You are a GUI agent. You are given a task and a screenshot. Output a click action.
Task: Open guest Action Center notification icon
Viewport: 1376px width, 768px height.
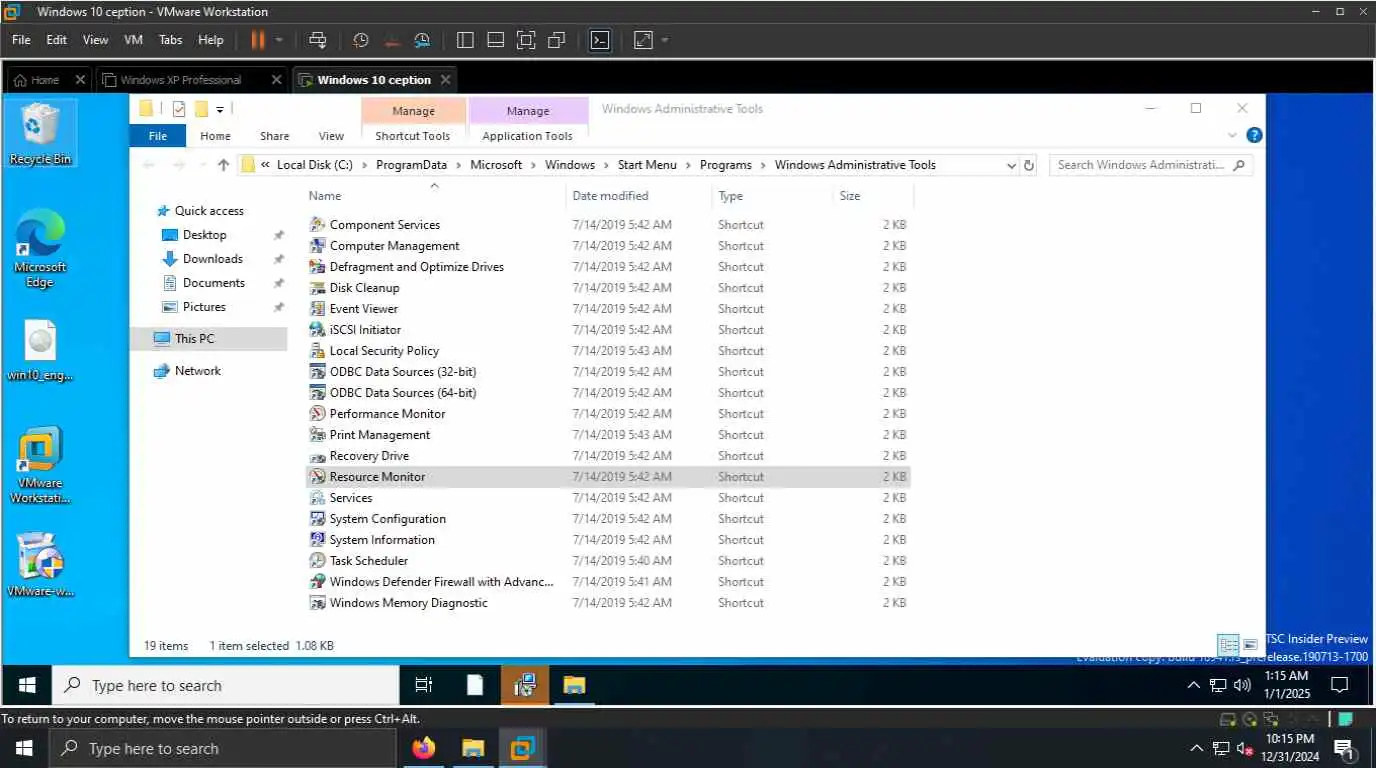[1340, 685]
